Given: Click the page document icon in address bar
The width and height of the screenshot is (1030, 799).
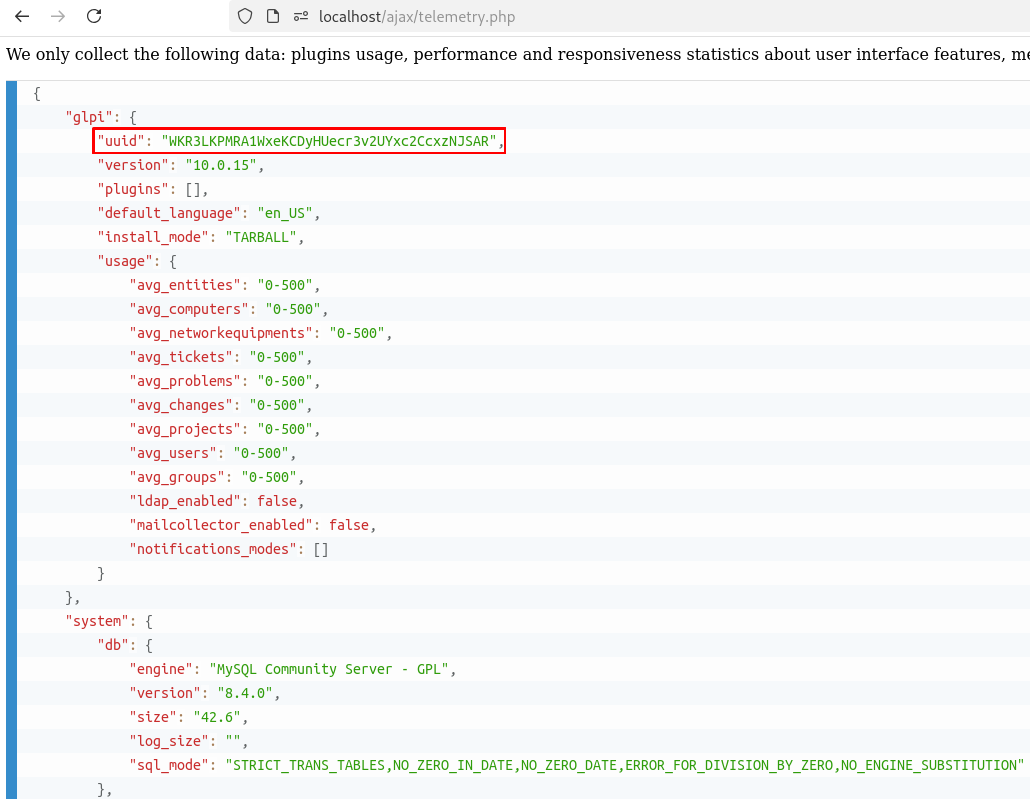Looking at the screenshot, I should click(x=272, y=16).
